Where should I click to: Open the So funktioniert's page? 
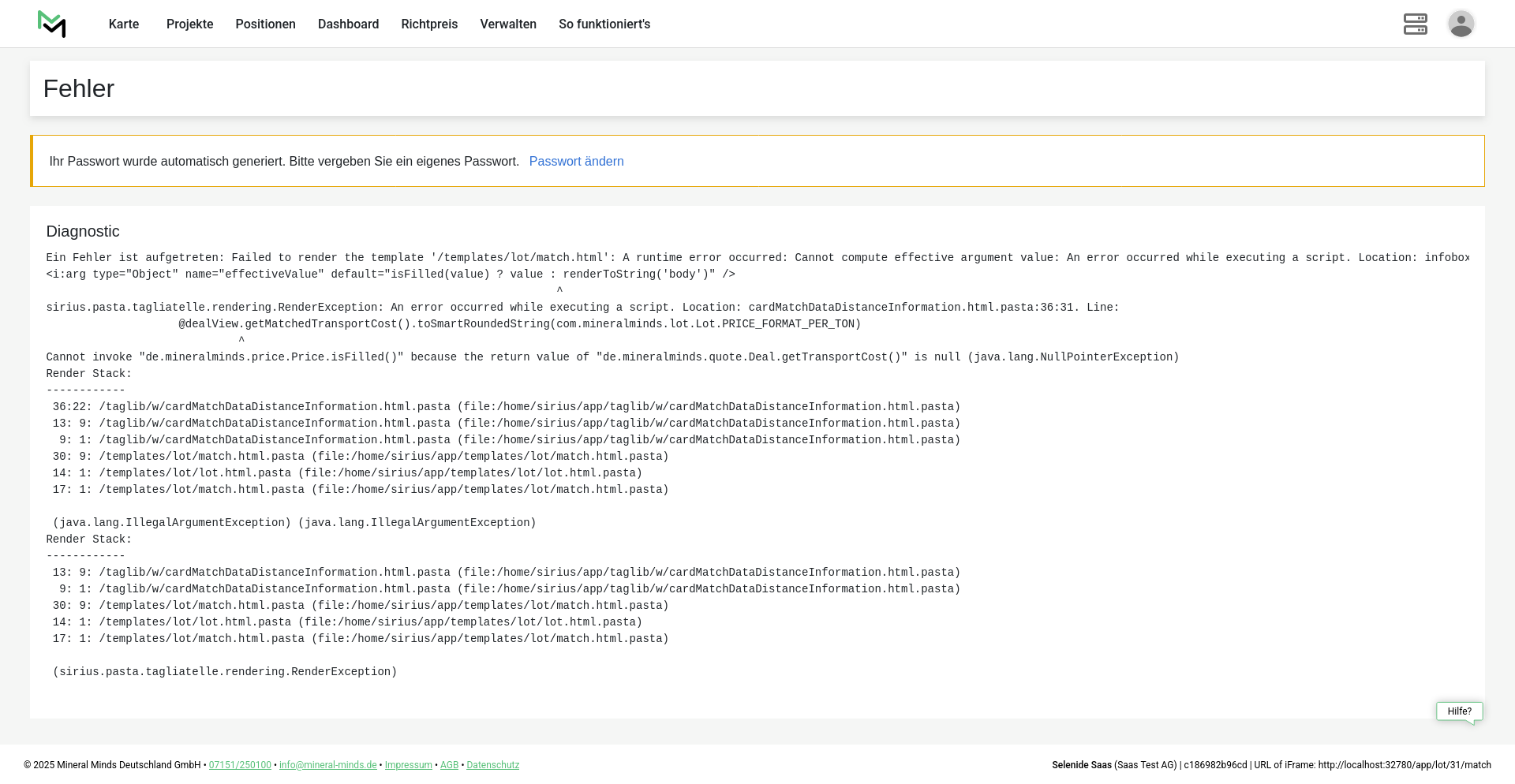click(604, 24)
